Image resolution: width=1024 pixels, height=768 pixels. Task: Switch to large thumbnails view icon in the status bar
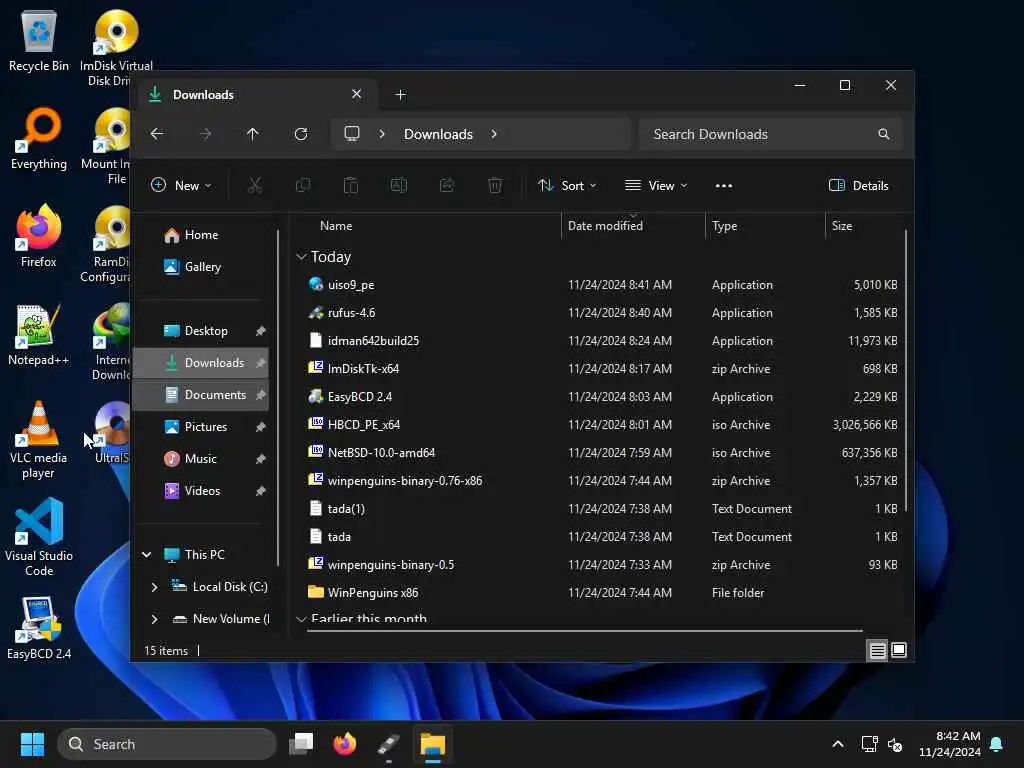point(899,650)
